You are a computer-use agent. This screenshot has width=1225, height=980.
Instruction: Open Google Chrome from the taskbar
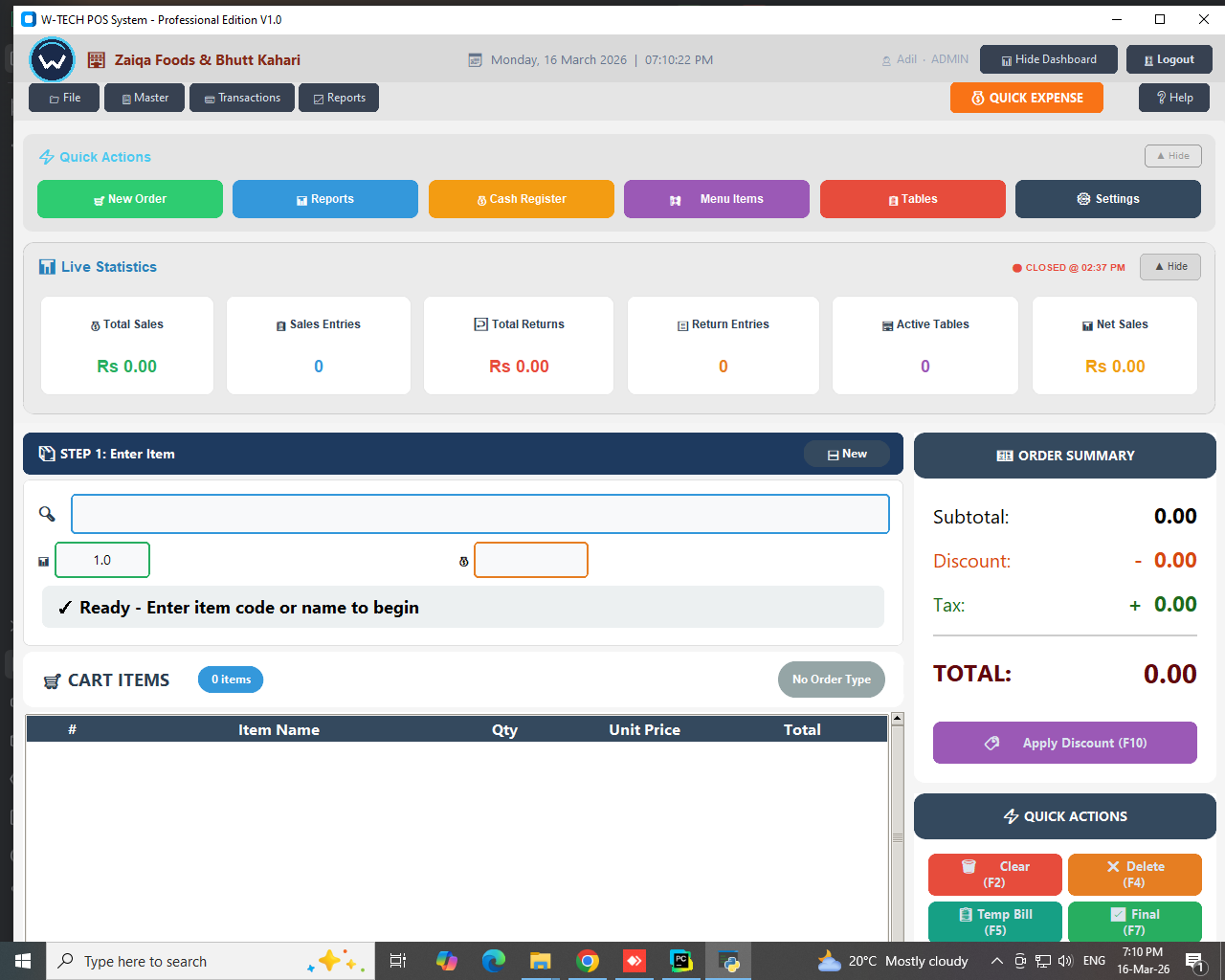tap(588, 961)
